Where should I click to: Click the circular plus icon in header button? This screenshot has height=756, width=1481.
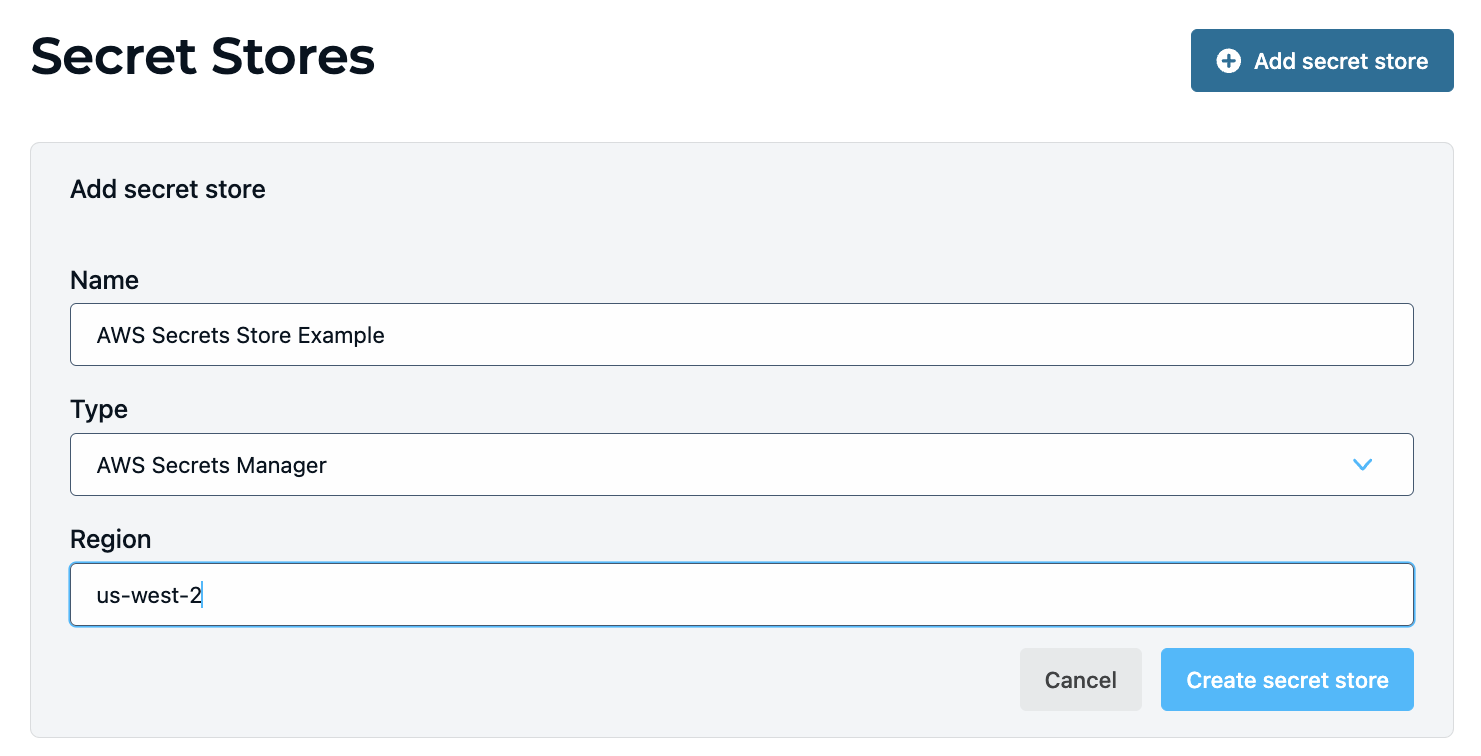pos(1228,61)
